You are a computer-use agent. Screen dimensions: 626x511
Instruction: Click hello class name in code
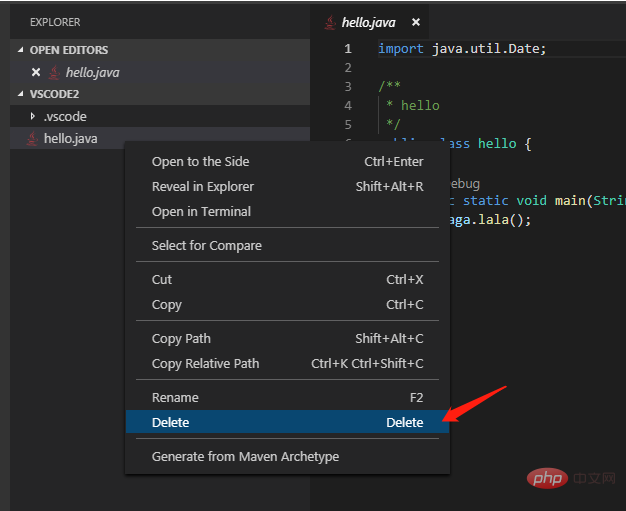(x=497, y=143)
